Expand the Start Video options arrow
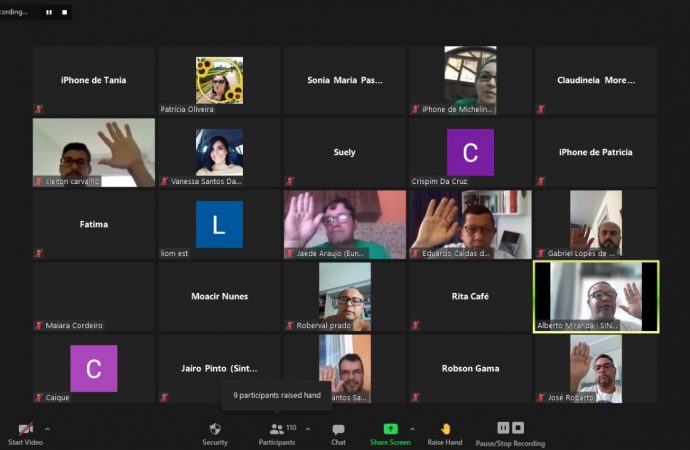The image size is (690, 450). [48, 428]
